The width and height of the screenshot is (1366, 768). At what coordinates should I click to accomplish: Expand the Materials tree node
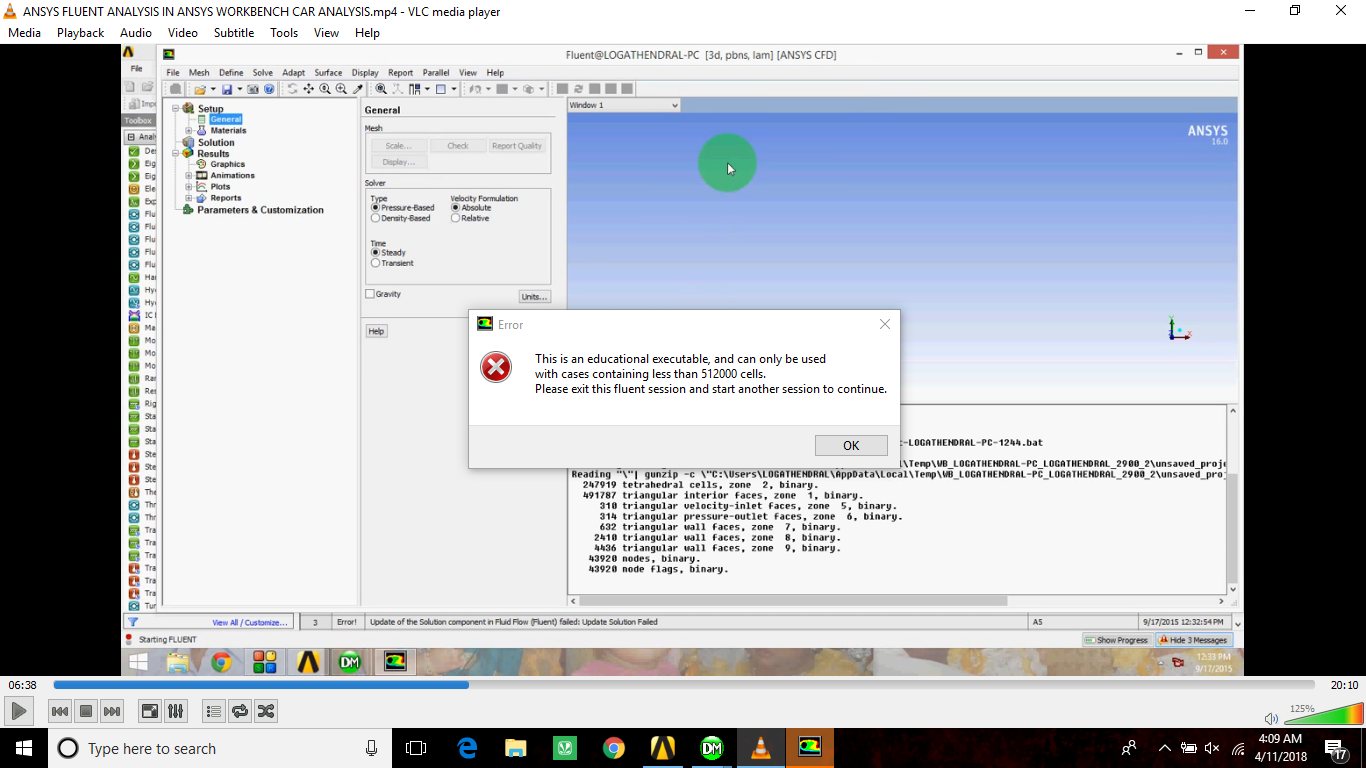coord(188,130)
